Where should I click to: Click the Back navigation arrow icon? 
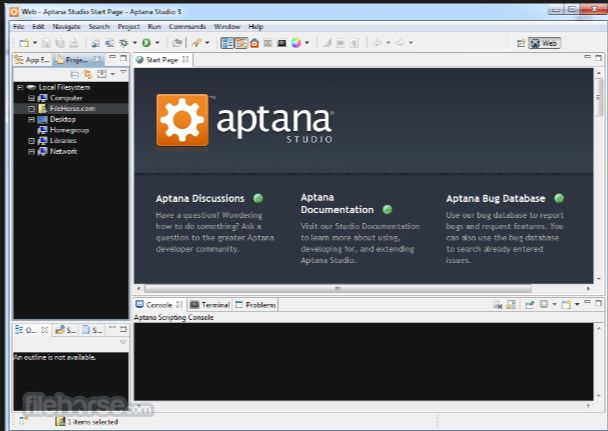point(377,43)
